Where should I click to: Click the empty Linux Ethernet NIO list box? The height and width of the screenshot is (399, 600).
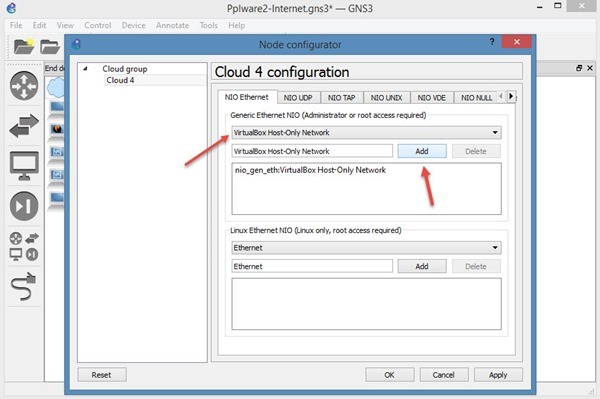click(367, 304)
